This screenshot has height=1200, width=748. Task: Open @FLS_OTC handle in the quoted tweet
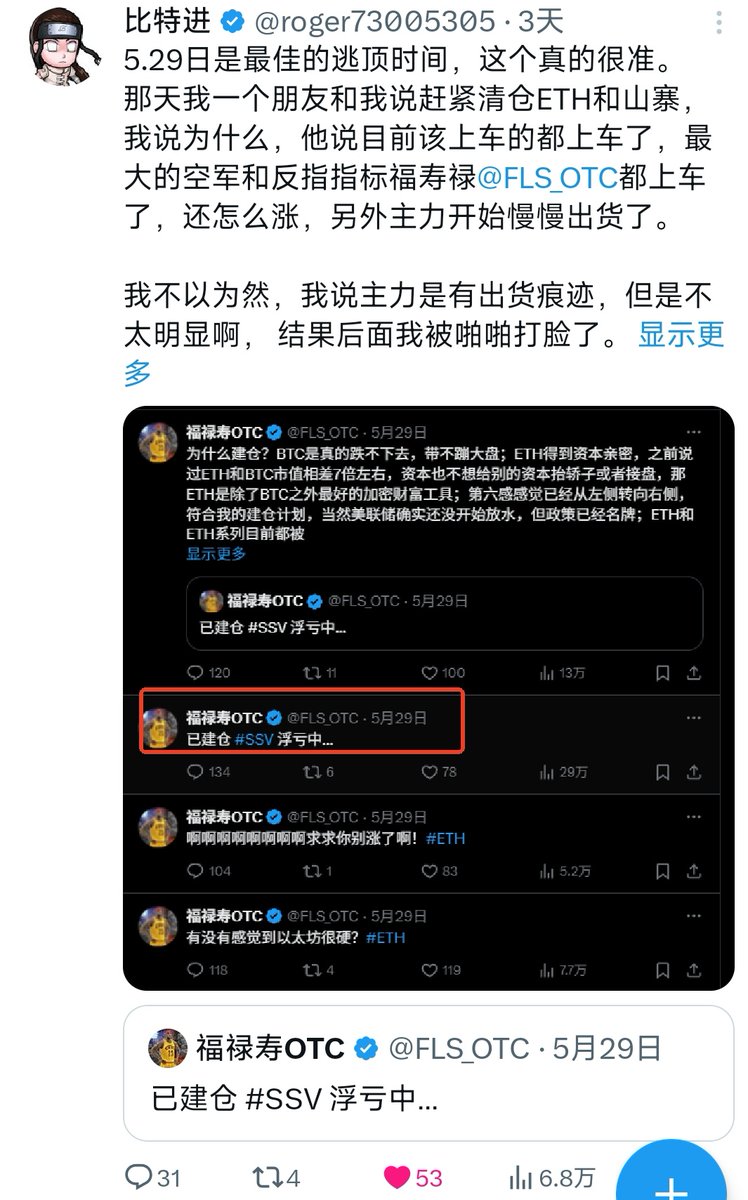tap(458, 1048)
